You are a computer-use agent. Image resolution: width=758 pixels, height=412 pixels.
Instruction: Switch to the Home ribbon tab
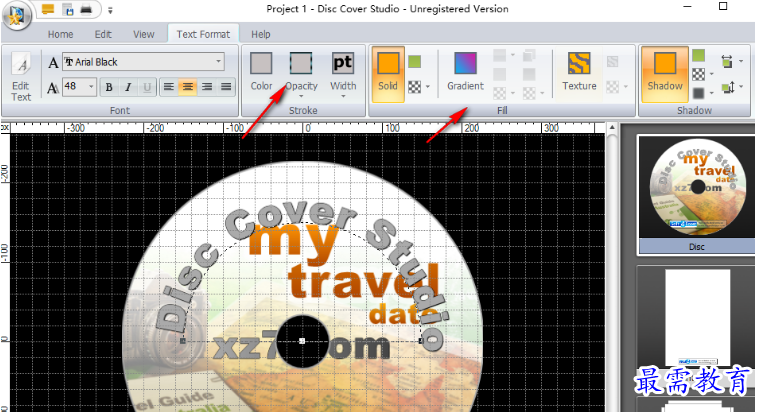point(60,34)
